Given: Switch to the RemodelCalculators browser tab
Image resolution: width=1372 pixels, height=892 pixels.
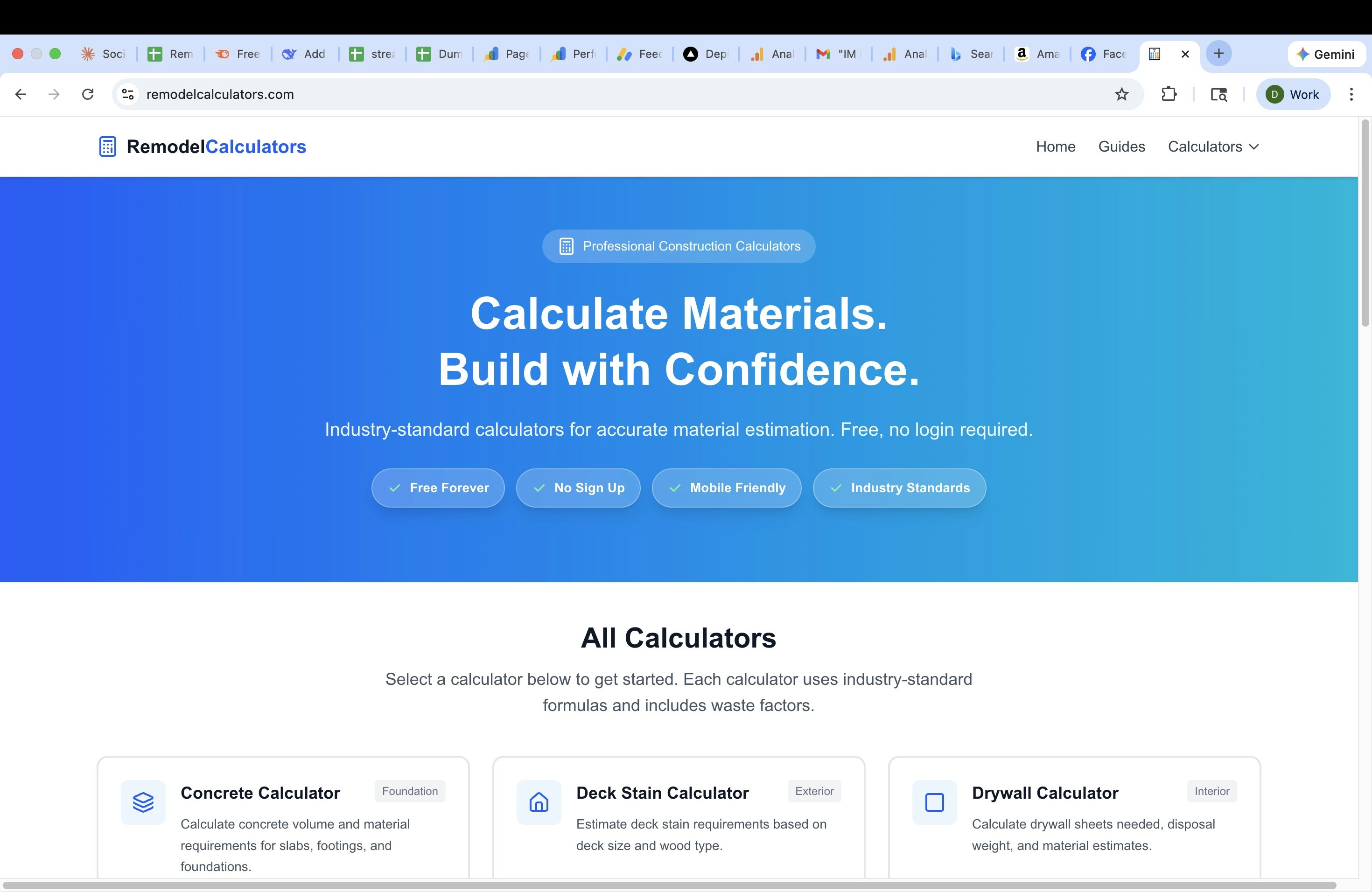Looking at the screenshot, I should [1154, 54].
